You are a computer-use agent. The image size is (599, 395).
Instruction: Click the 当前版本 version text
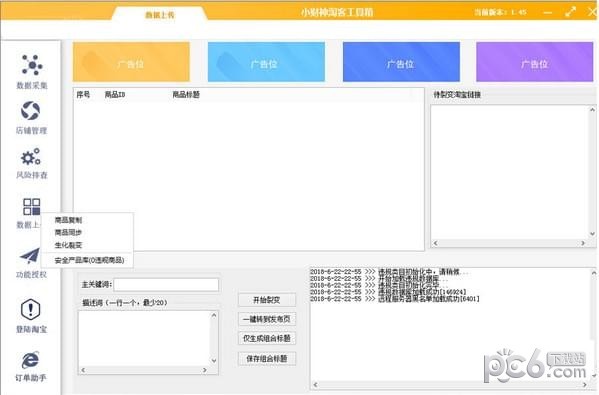point(500,12)
